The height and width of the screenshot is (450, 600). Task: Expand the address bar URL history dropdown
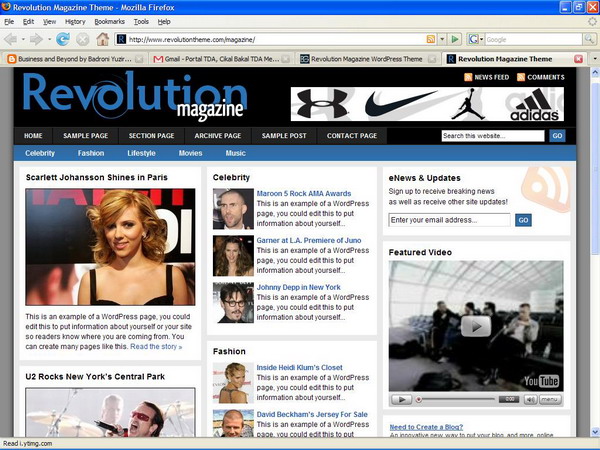click(442, 39)
